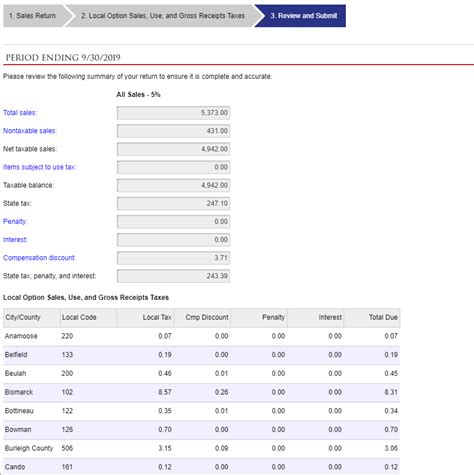Click the Local Tax column header

click(145, 317)
